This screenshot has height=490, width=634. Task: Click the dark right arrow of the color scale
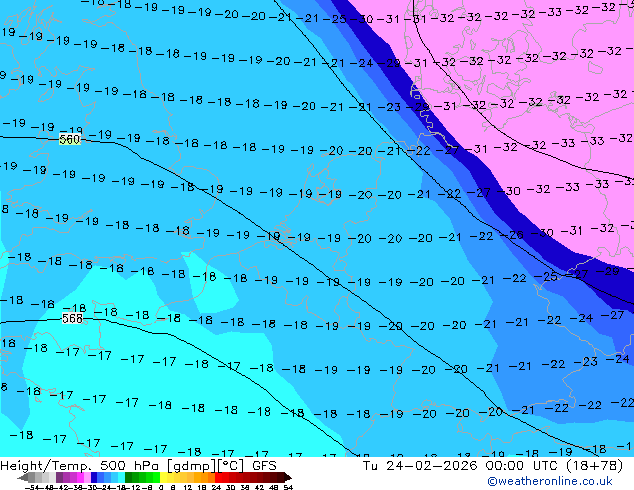click(x=288, y=477)
